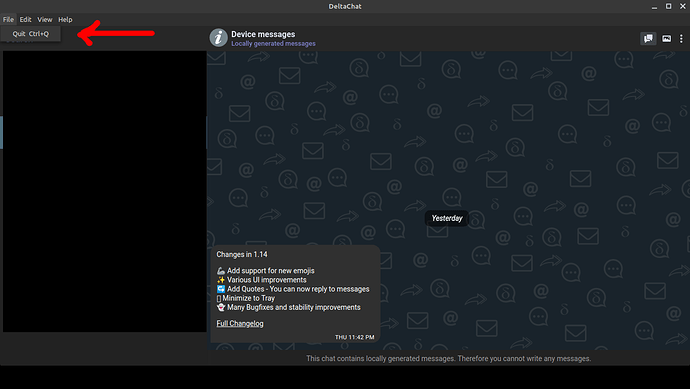The height and width of the screenshot is (389, 690).
Task: Click the Yesterday date marker
Action: pos(447,218)
